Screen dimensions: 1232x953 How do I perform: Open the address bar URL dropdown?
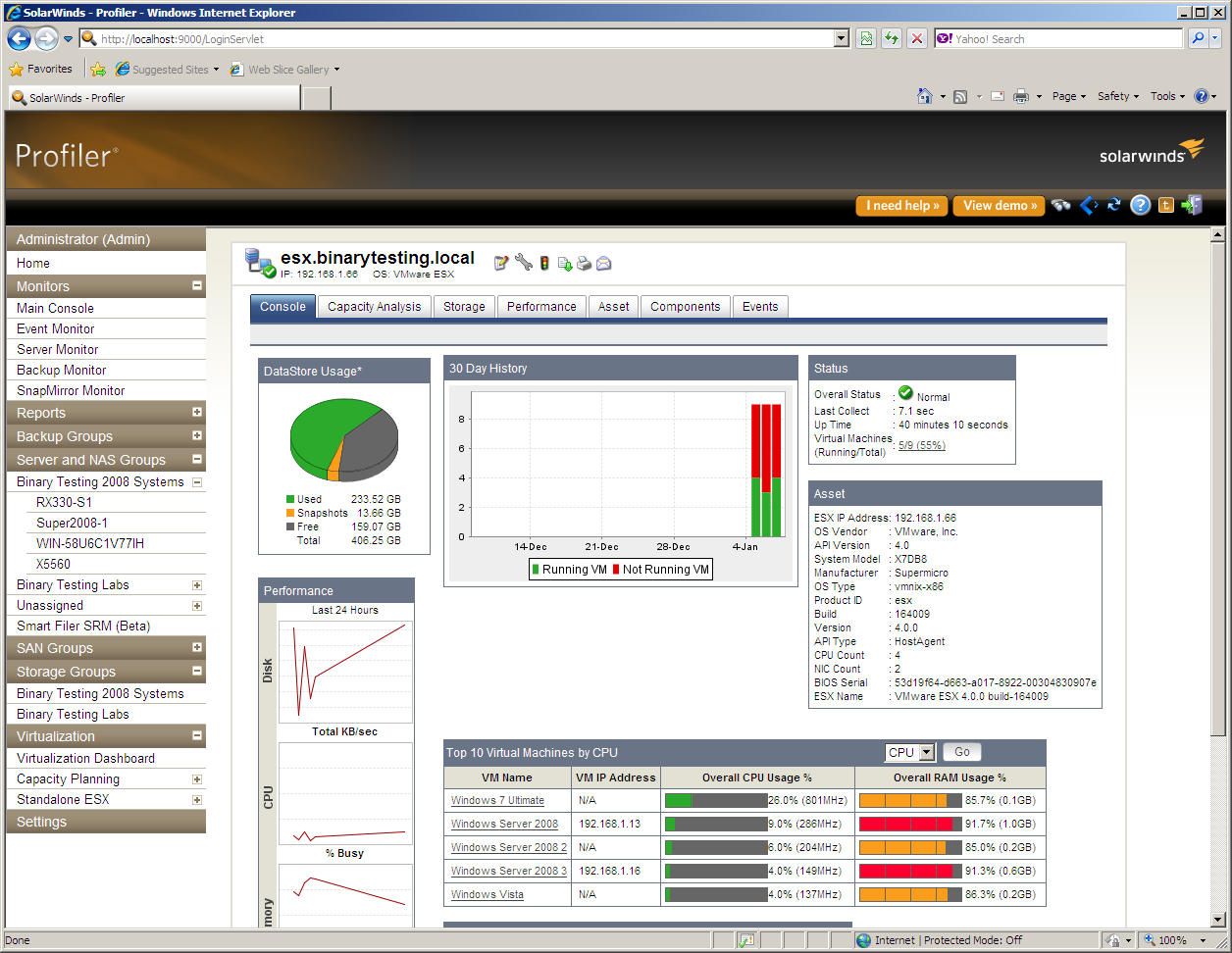tap(842, 39)
